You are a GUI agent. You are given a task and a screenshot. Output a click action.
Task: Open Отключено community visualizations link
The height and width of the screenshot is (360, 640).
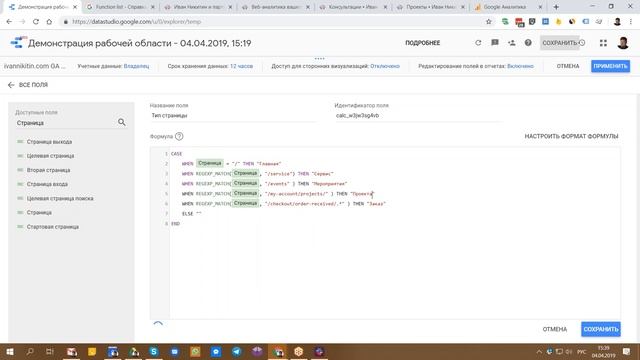[385, 66]
